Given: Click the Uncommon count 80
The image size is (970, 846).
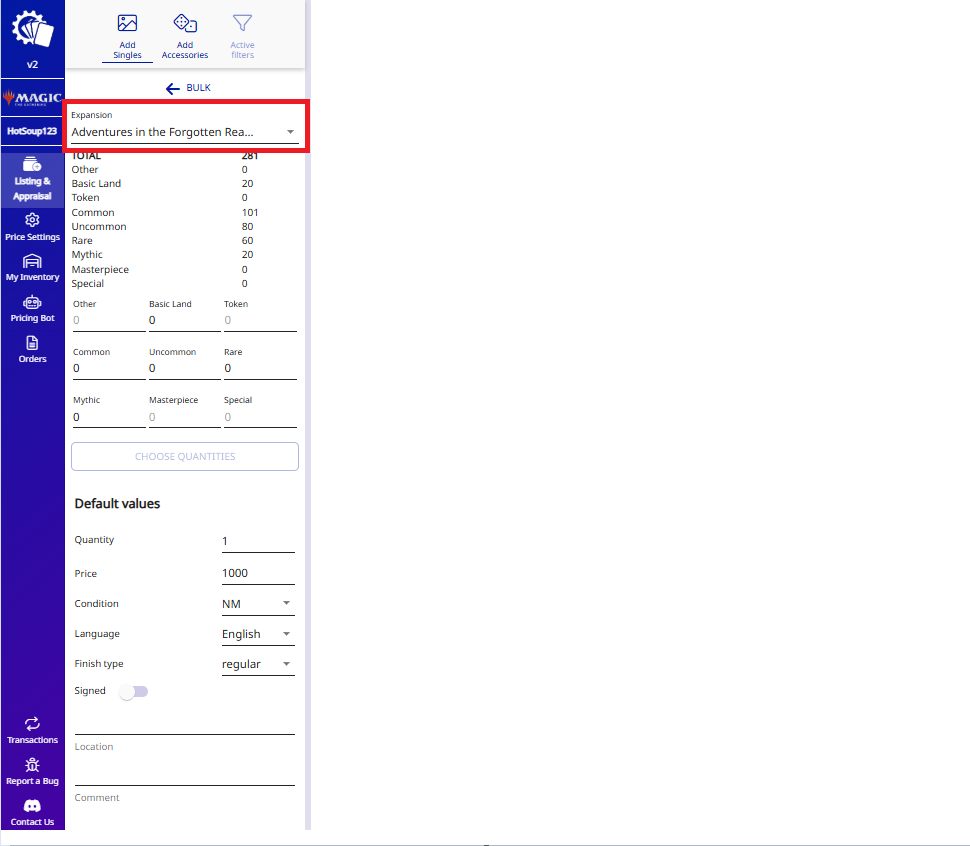Looking at the screenshot, I should 247,226.
